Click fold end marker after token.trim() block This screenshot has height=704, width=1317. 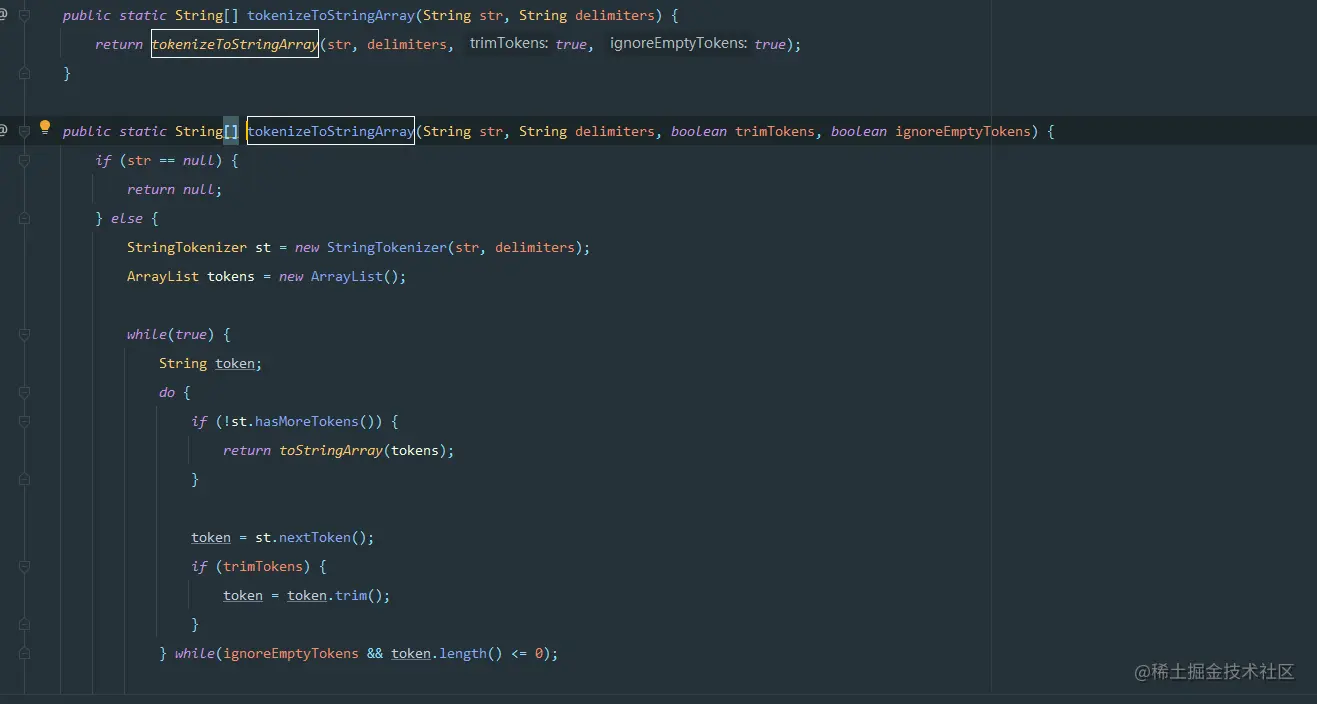tap(24, 624)
